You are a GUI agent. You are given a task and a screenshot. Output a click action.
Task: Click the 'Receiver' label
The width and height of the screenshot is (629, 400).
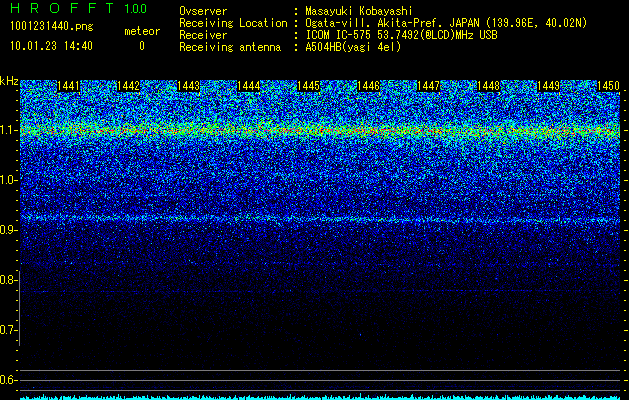pos(203,35)
